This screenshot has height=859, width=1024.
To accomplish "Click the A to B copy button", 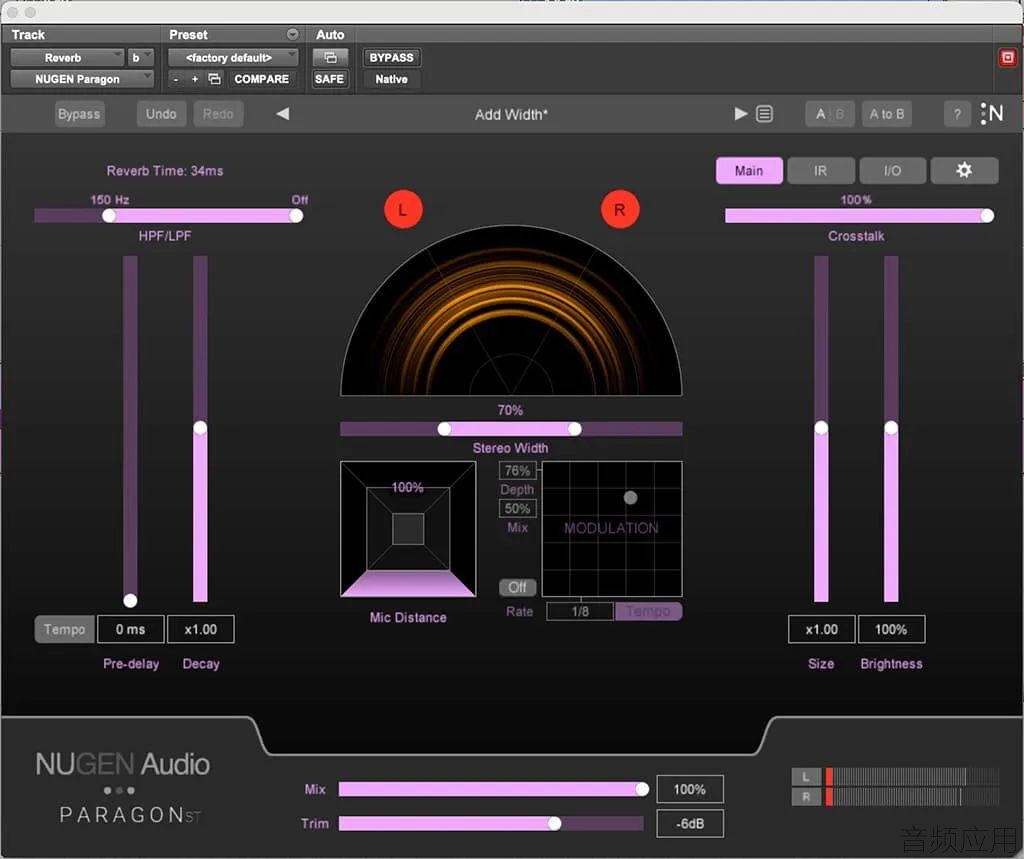I will (887, 114).
